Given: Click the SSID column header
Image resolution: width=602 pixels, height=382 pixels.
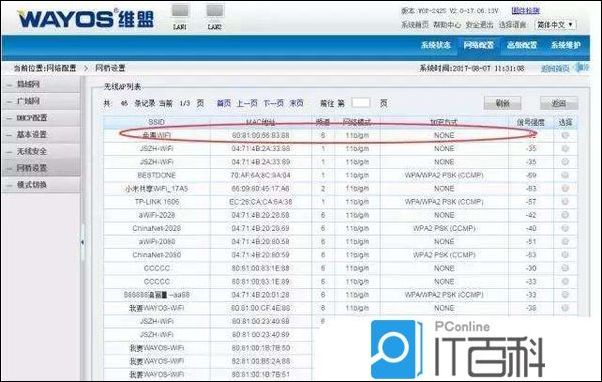Looking at the screenshot, I should click(x=156, y=122).
